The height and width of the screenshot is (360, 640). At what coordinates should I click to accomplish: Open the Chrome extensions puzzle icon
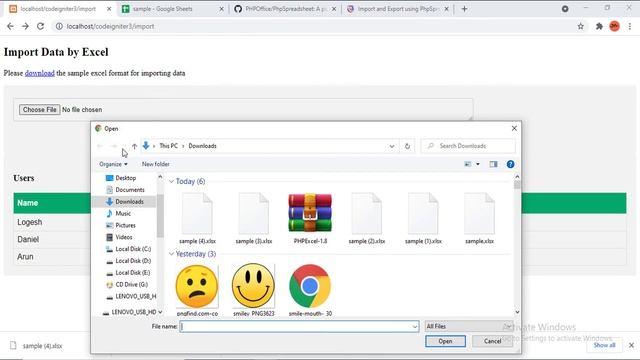pyautogui.click(x=599, y=27)
